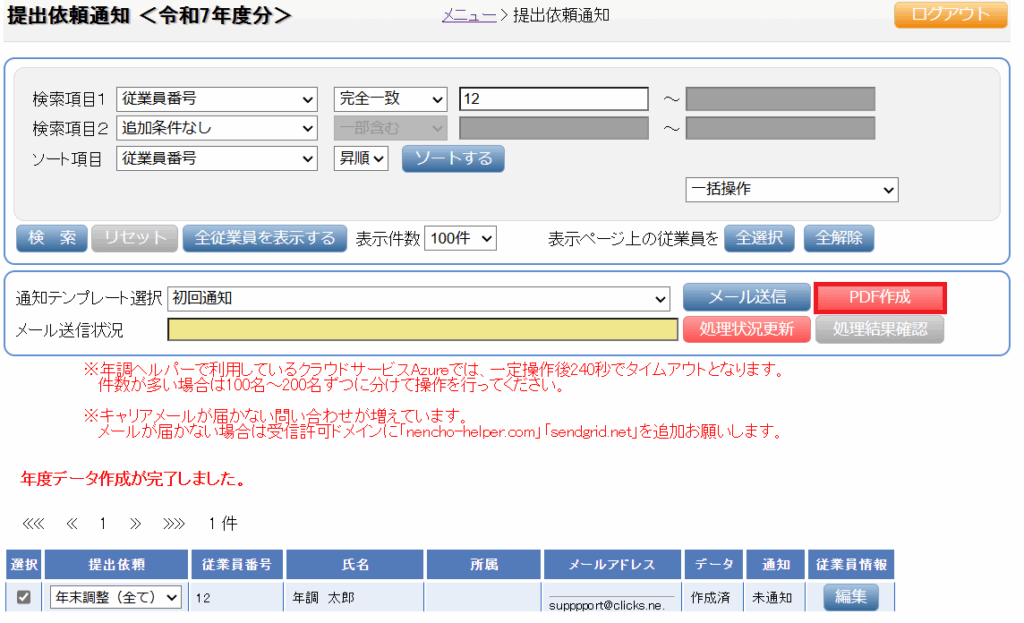Expand the 通知テンプレート選択 初回通知 dropdown
1024x623 pixels.
click(x=419, y=298)
